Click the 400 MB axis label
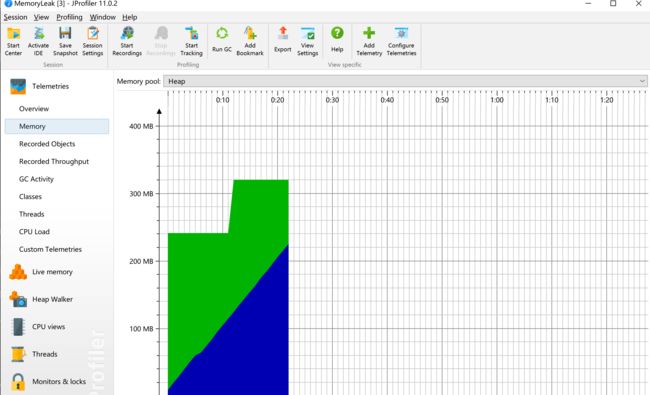 (141, 126)
